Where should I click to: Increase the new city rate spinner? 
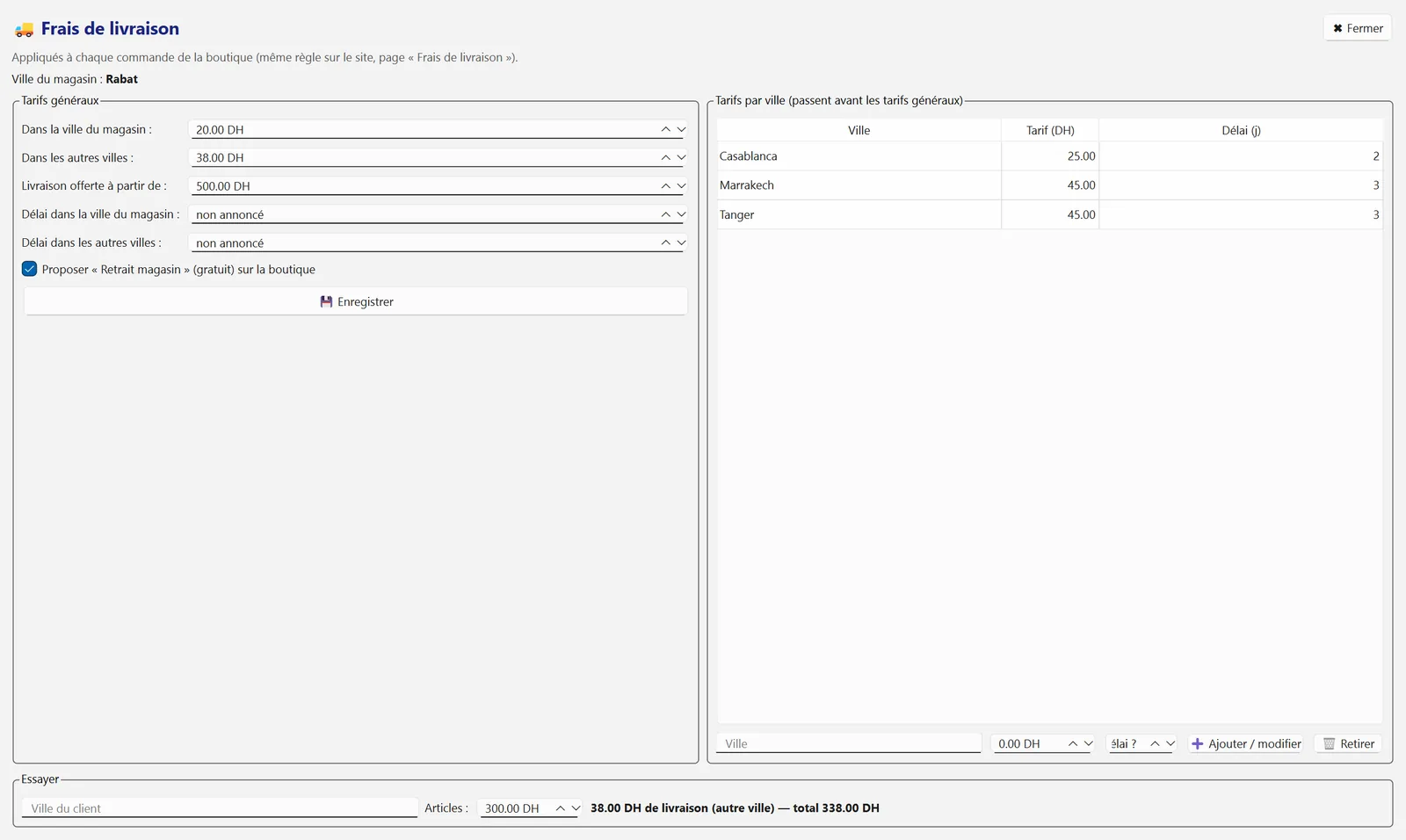(x=1073, y=743)
